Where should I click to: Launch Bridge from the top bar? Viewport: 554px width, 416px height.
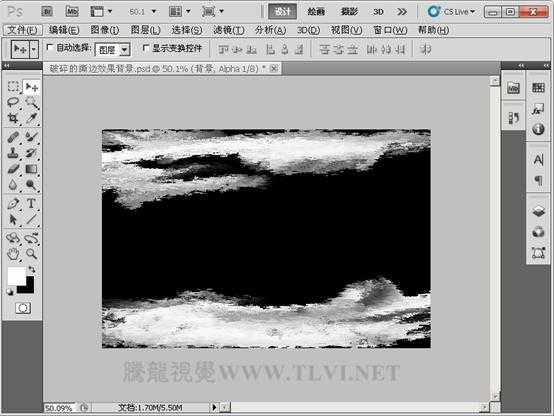[x=47, y=12]
